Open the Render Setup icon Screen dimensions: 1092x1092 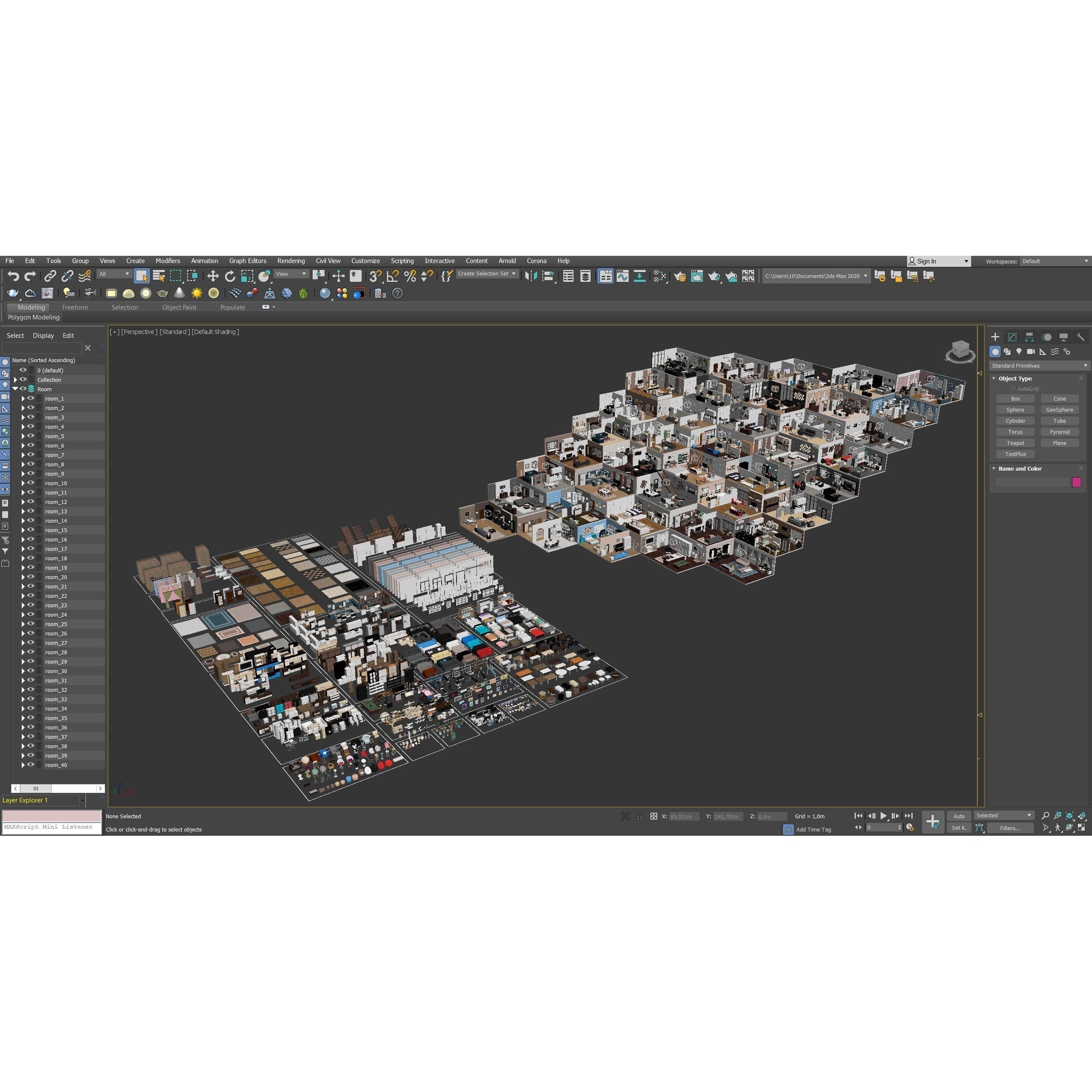pyautogui.click(x=681, y=277)
